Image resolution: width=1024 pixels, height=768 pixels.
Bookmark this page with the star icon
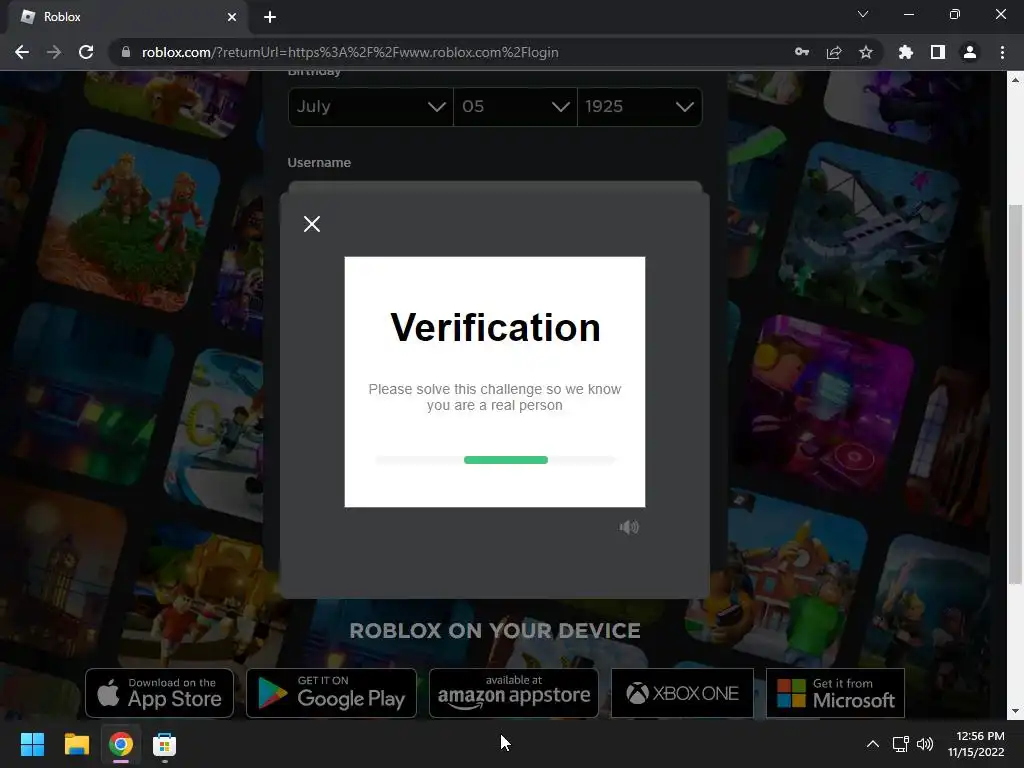(866, 52)
